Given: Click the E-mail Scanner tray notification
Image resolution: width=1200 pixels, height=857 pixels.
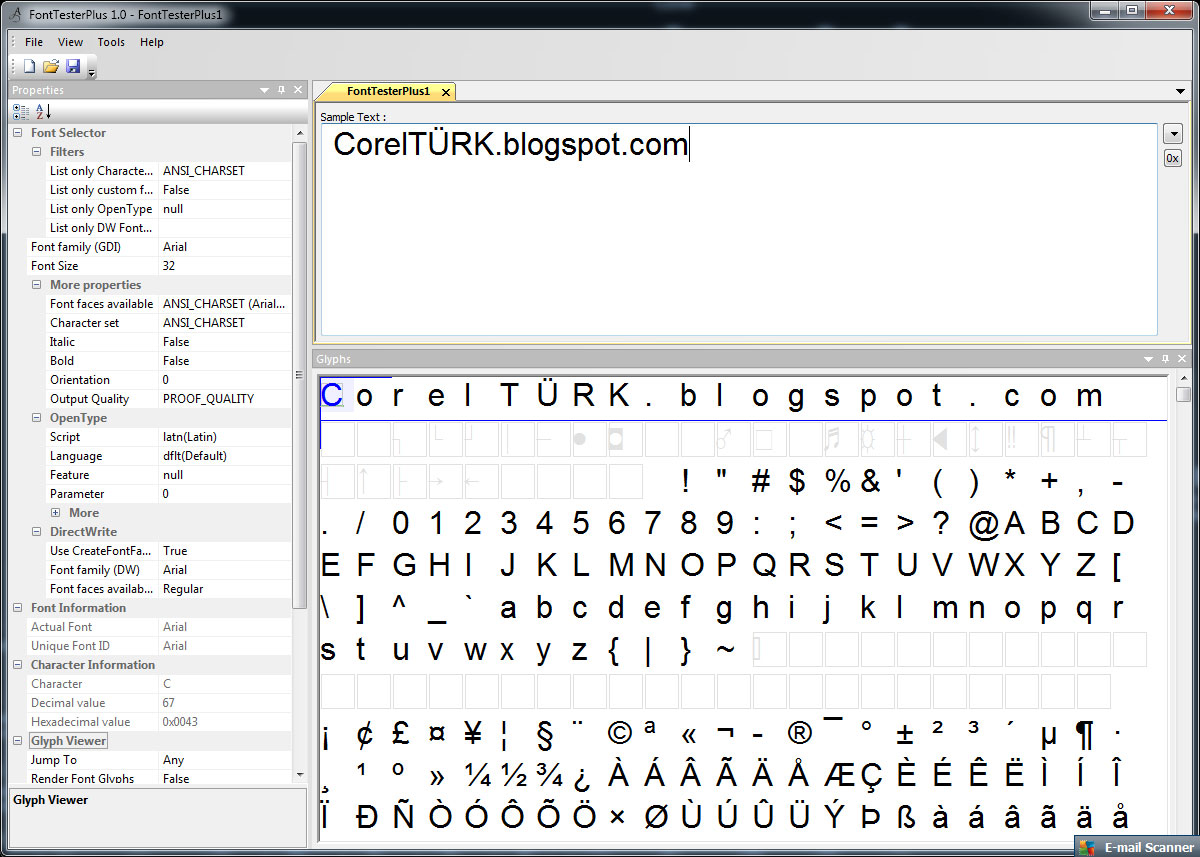Looking at the screenshot, I should pyautogui.click(x=1136, y=847).
